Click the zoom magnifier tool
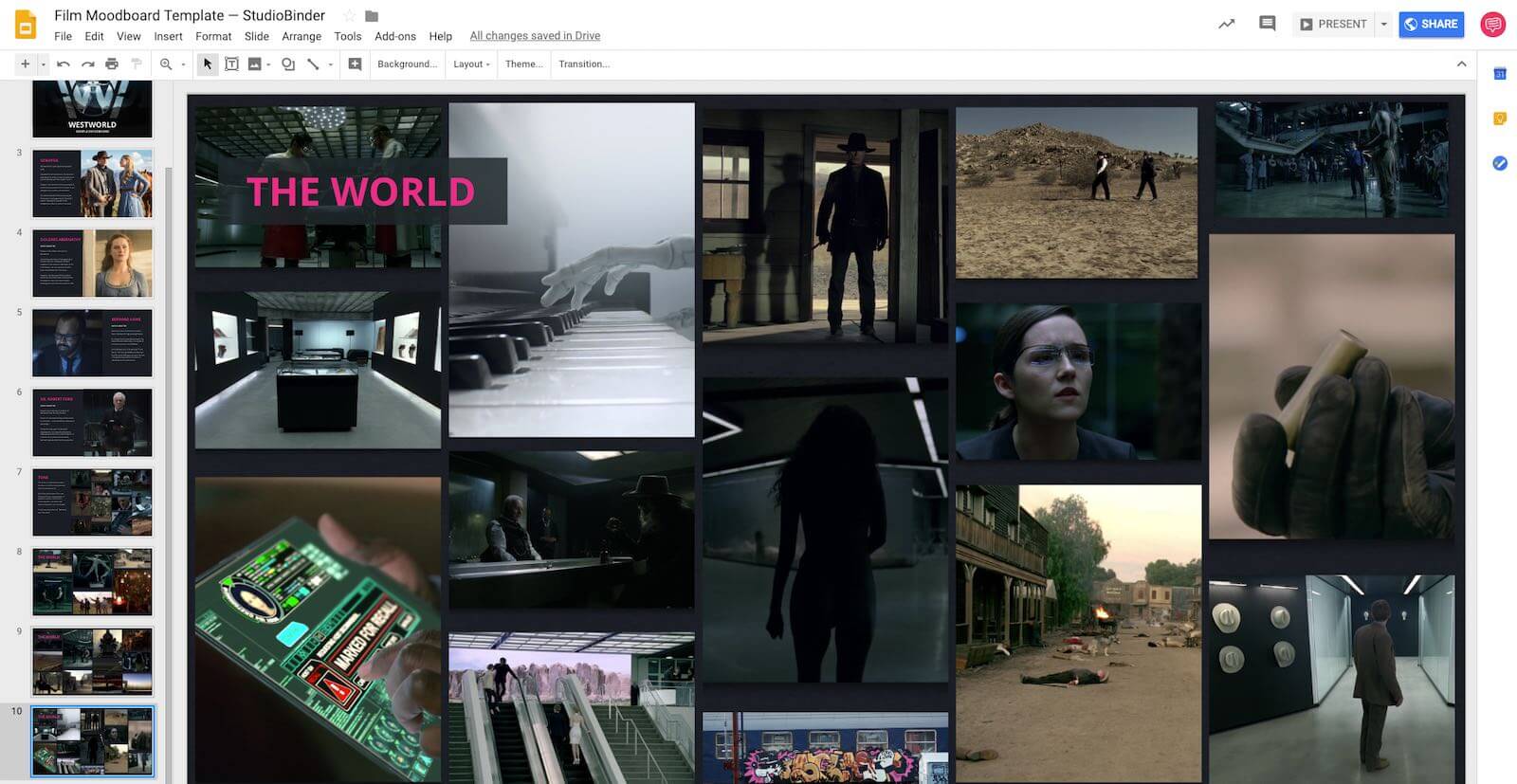This screenshot has width=1517, height=784. click(166, 64)
